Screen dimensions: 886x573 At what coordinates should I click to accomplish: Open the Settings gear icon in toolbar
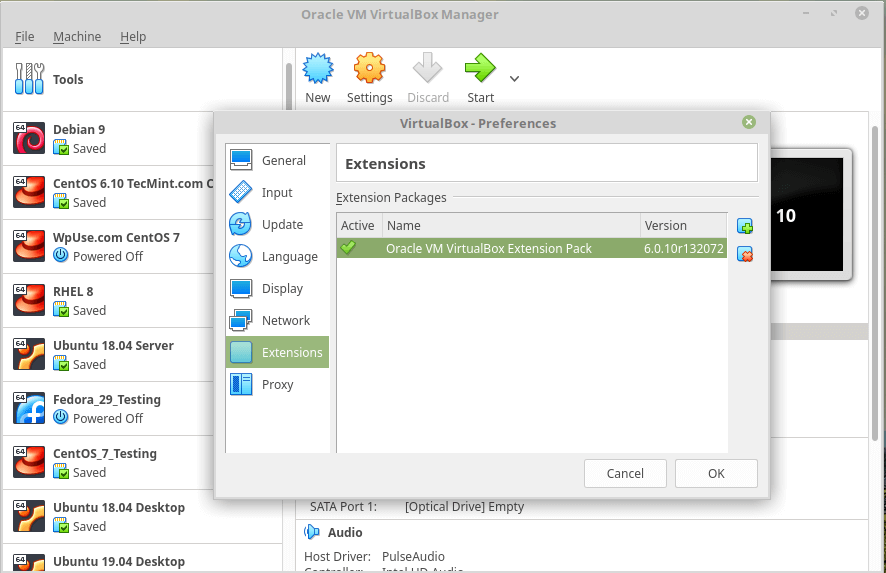tap(369, 68)
